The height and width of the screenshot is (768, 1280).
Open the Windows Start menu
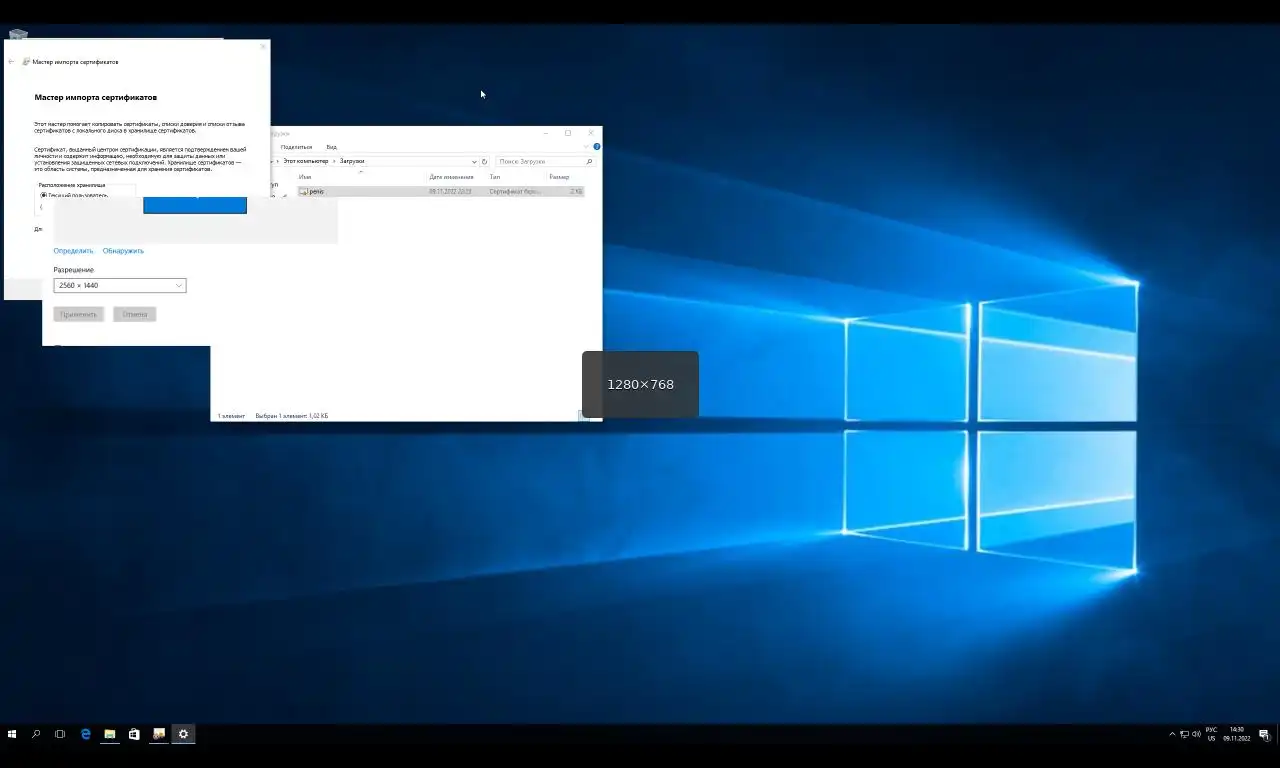pyautogui.click(x=12, y=734)
